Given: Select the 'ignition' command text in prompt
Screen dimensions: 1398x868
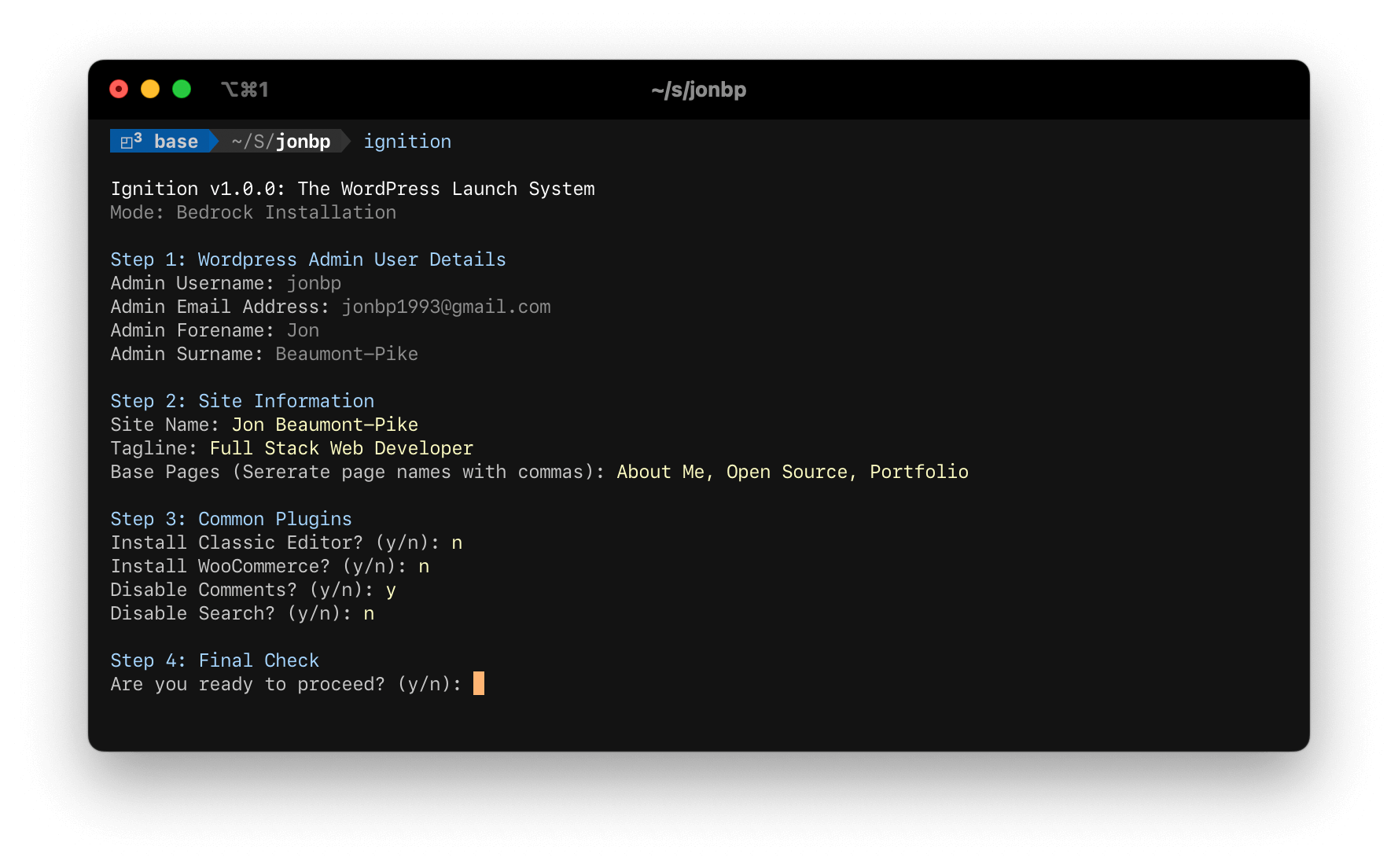Looking at the screenshot, I should click(407, 141).
